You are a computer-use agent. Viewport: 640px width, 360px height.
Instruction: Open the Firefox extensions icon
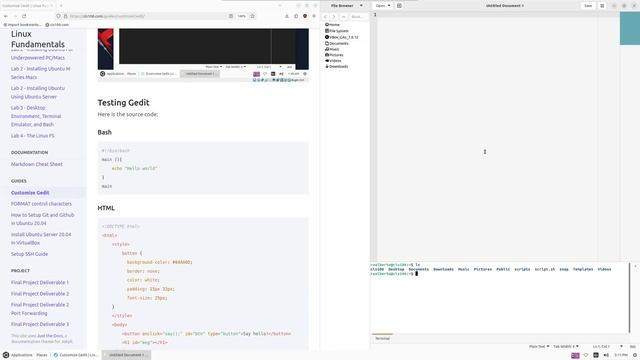click(296, 16)
